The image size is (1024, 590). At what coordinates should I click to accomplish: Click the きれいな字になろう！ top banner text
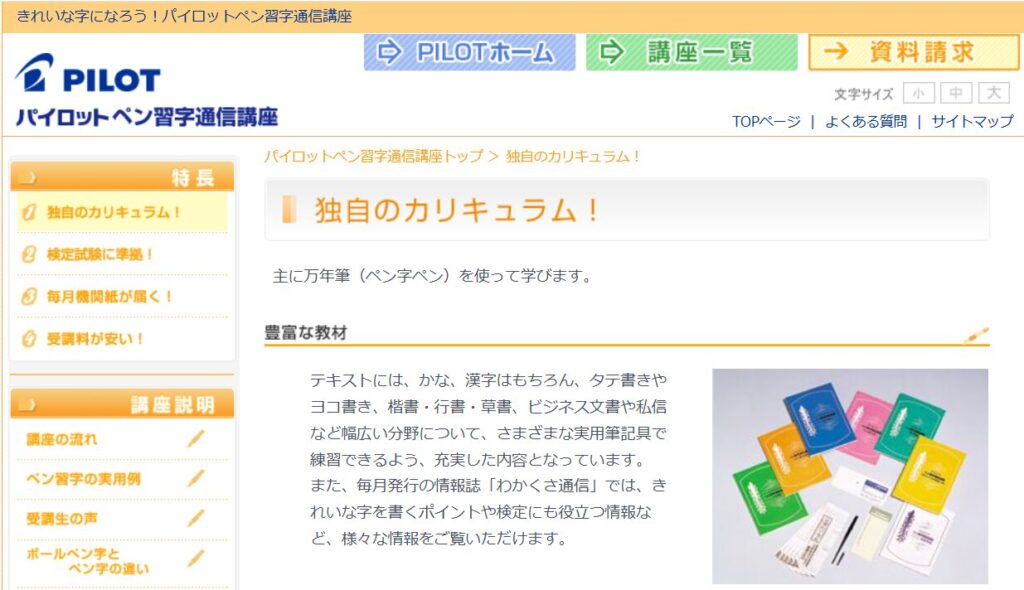[184, 16]
